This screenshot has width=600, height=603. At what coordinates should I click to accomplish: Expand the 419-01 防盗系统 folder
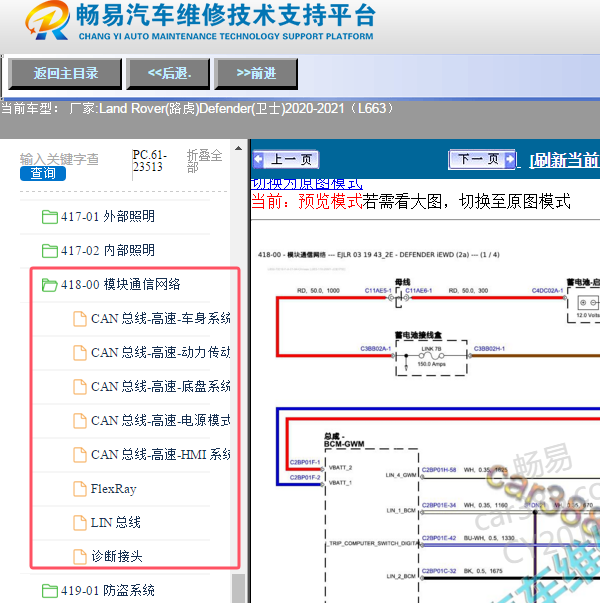pyautogui.click(x=50, y=591)
